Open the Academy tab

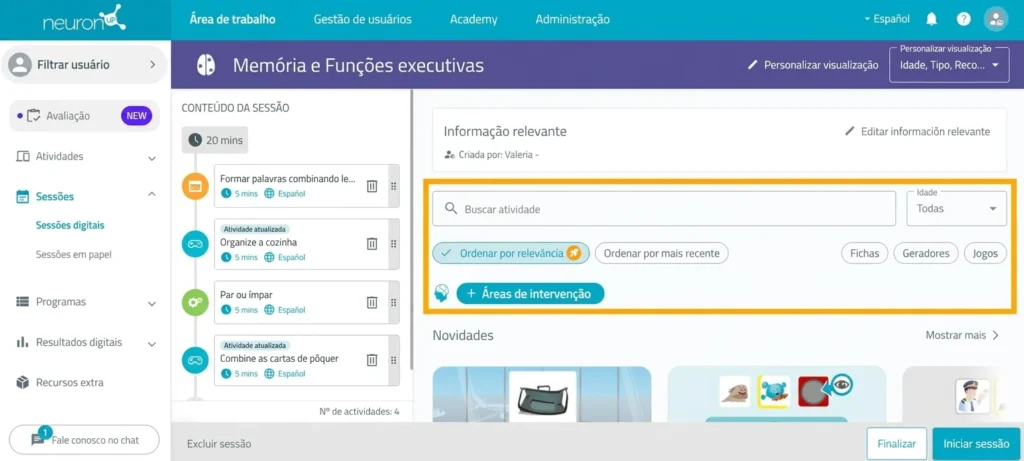[473, 20]
